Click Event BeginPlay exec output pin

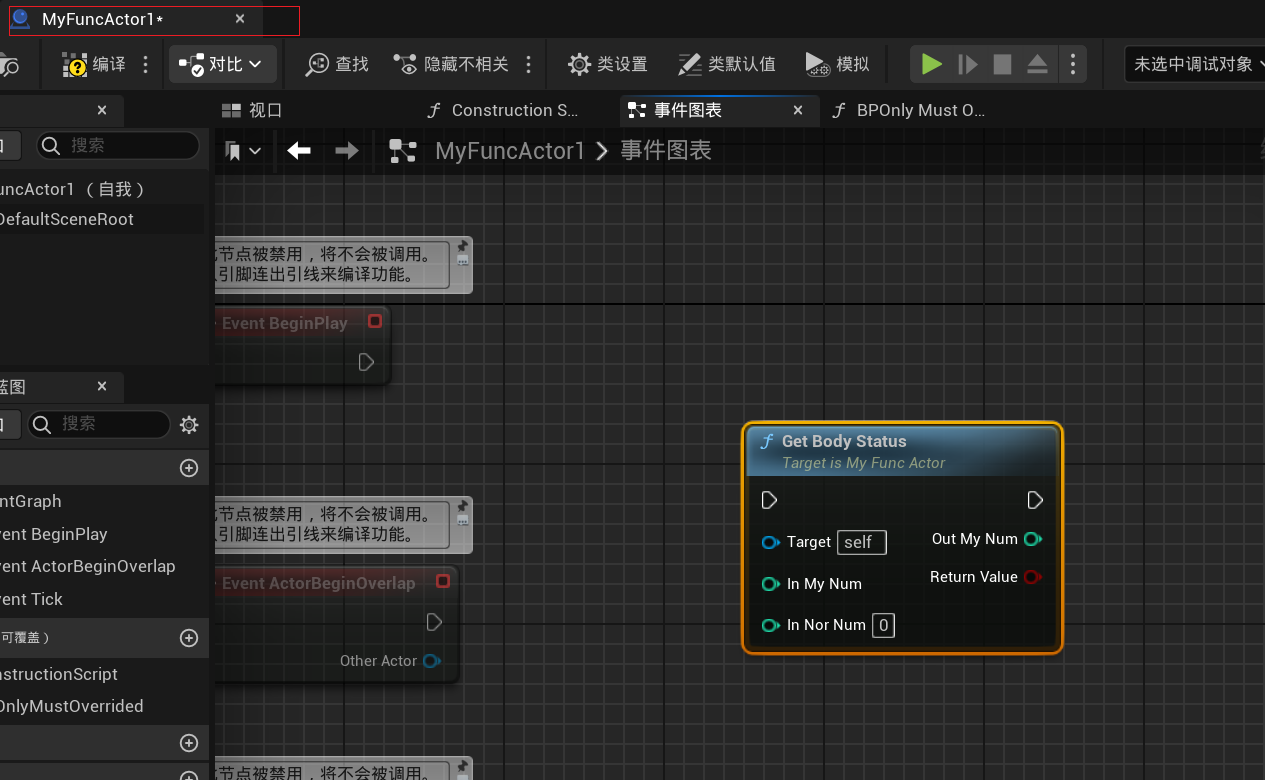366,362
